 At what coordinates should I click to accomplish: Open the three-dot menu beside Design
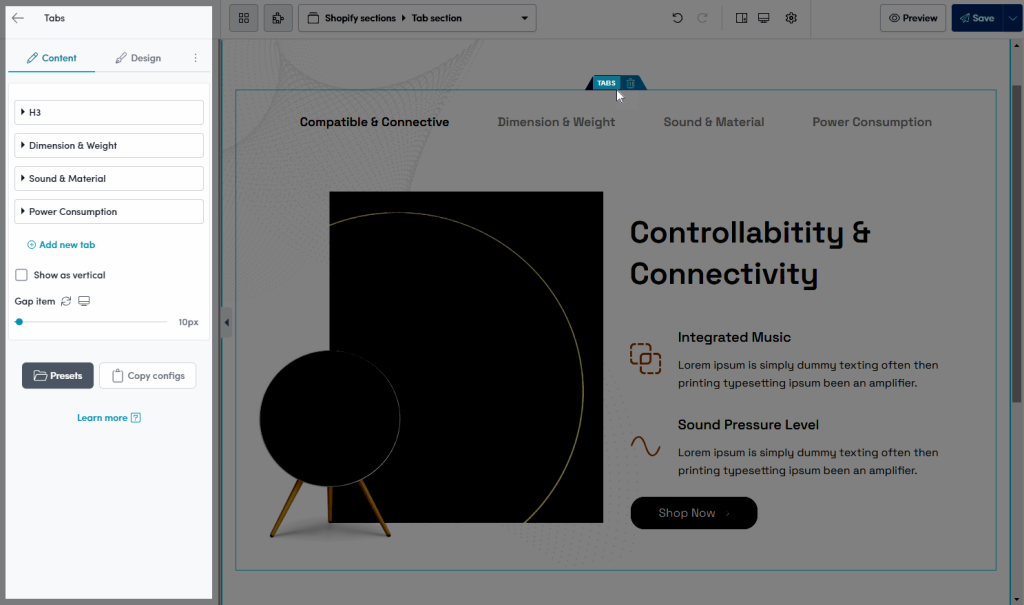(x=195, y=58)
